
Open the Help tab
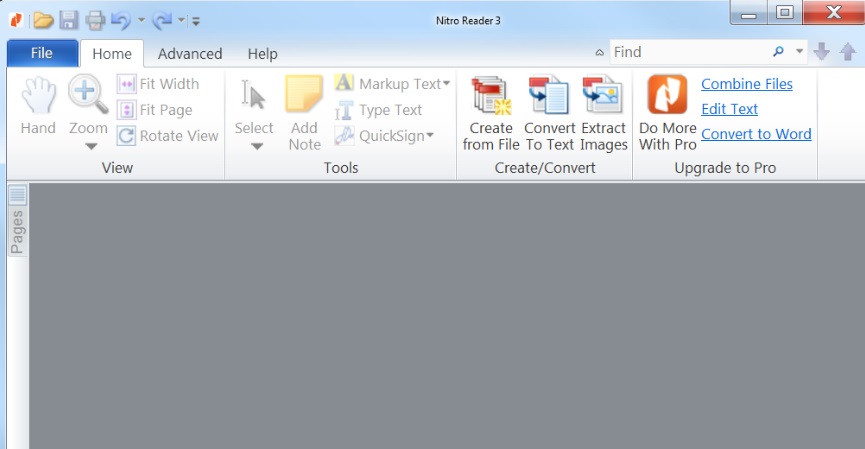point(263,54)
